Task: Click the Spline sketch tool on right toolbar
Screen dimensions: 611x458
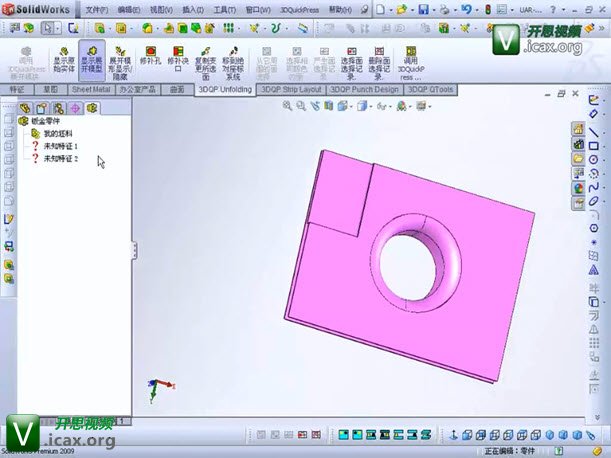Action: pos(593,187)
